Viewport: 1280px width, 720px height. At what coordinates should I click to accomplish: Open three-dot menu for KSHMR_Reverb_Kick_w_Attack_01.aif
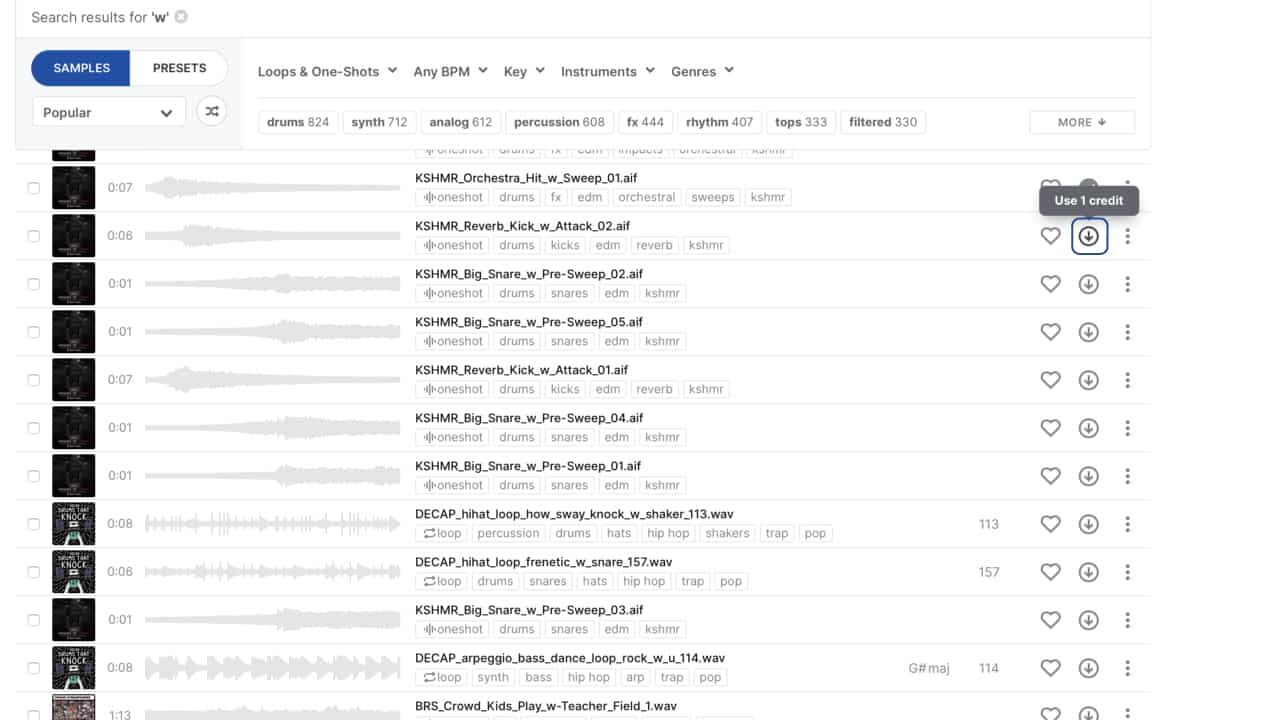(1127, 380)
